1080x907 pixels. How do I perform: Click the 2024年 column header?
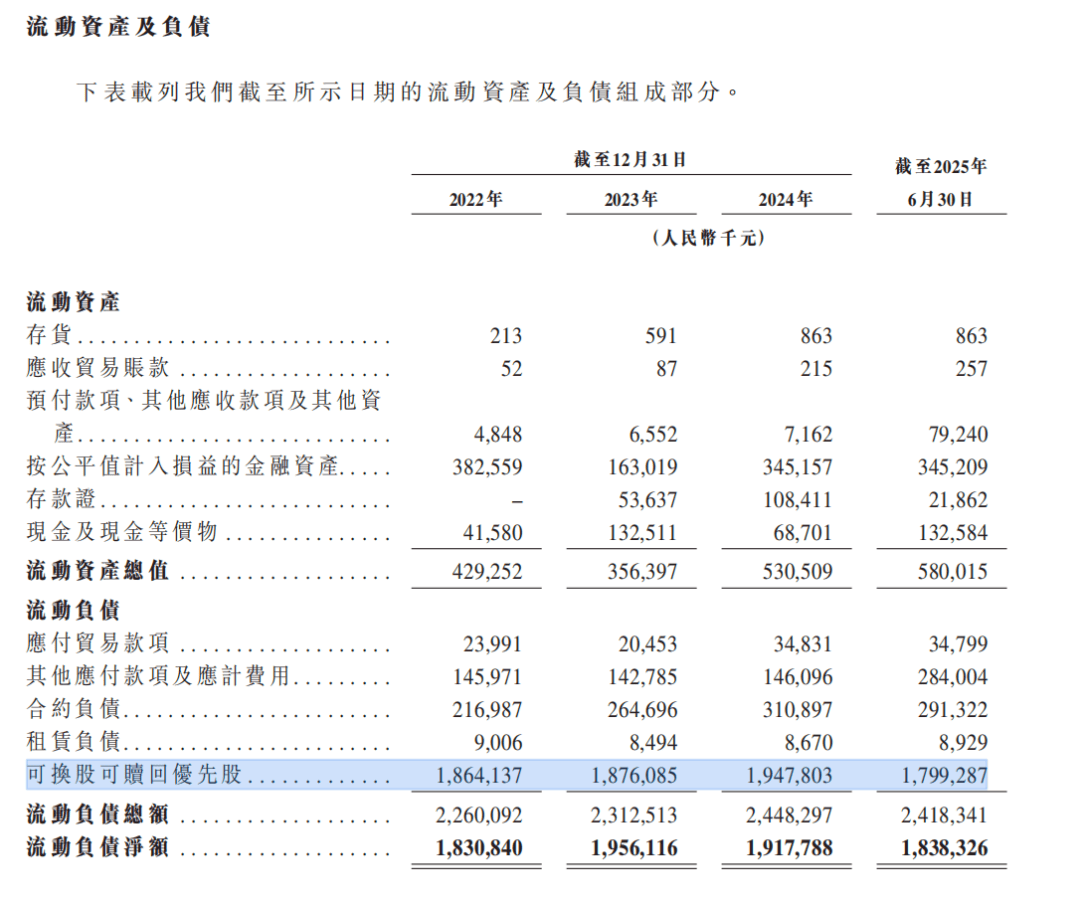785,200
